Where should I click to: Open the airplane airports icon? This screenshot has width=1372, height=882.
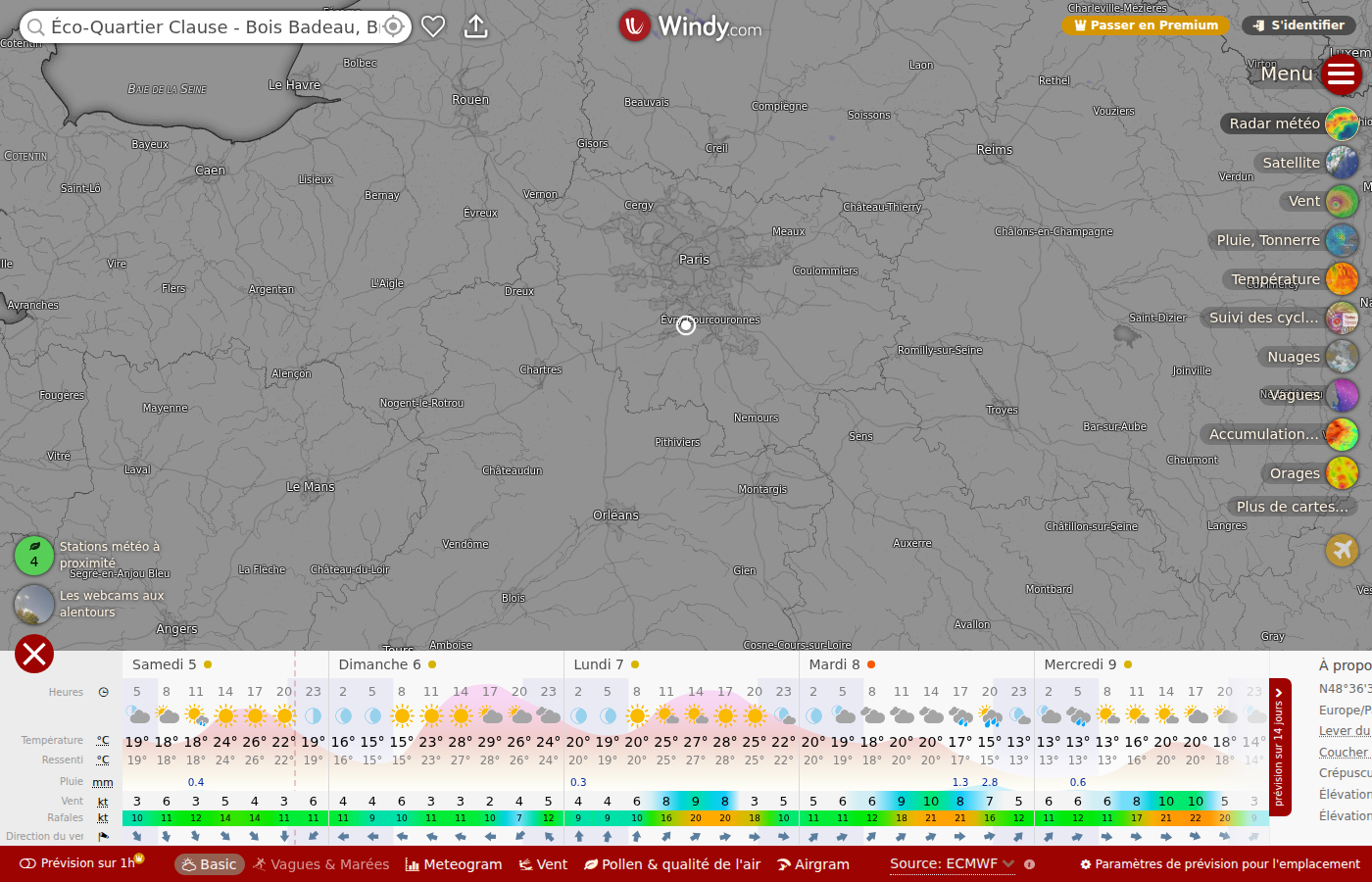[1342, 550]
